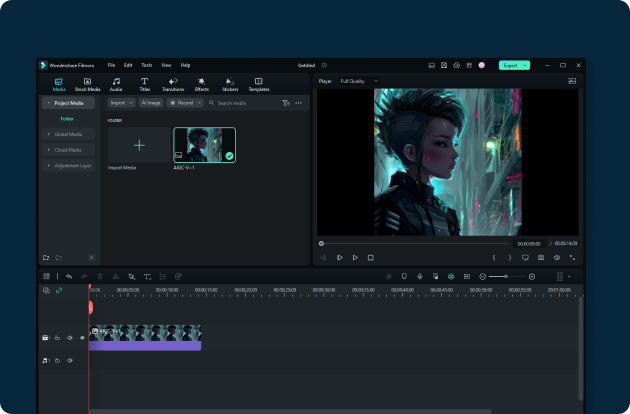Select the crop tool icon
The image size is (630, 414).
tap(131, 277)
